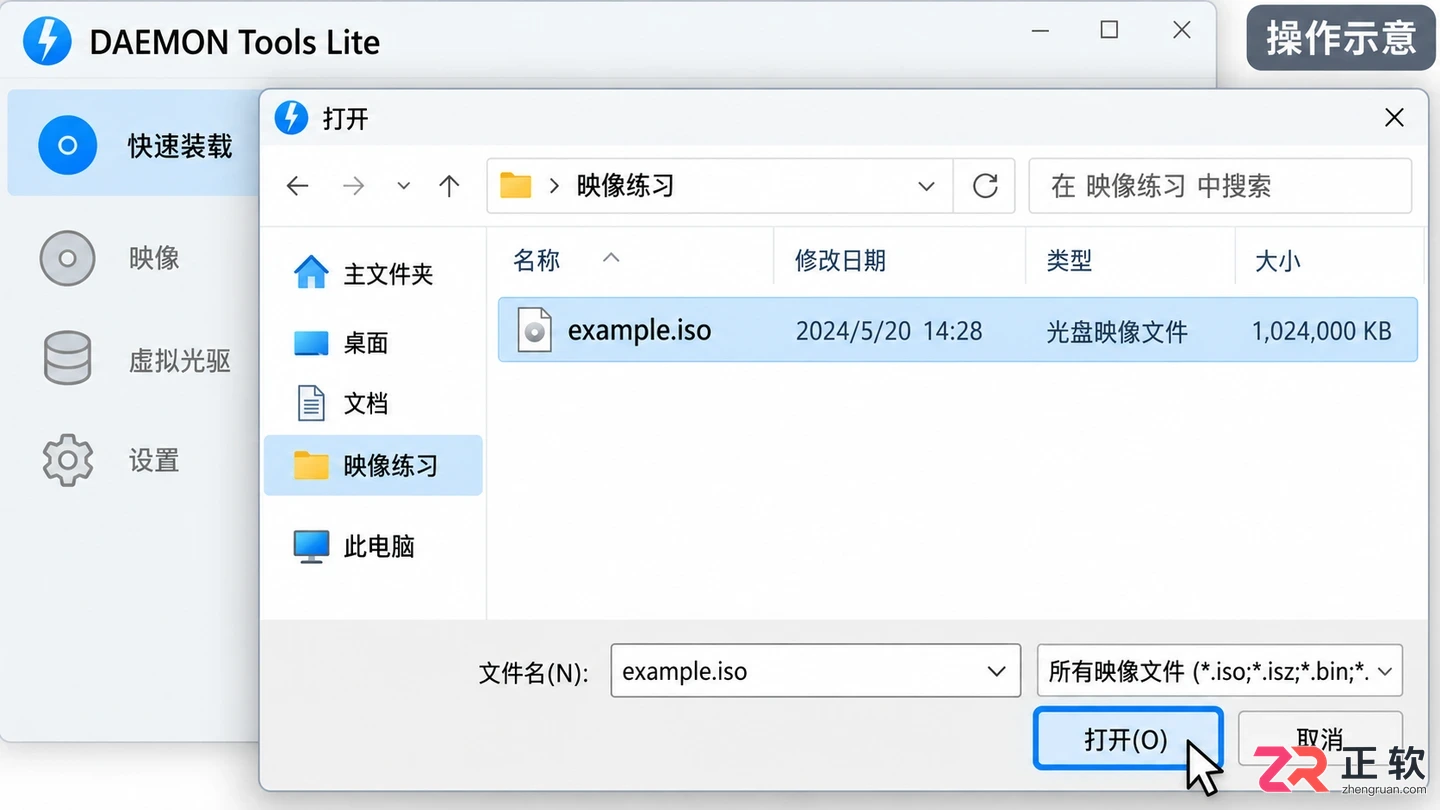Select the example.iso file name
Image resolution: width=1440 pixels, height=810 pixels.
pos(639,330)
